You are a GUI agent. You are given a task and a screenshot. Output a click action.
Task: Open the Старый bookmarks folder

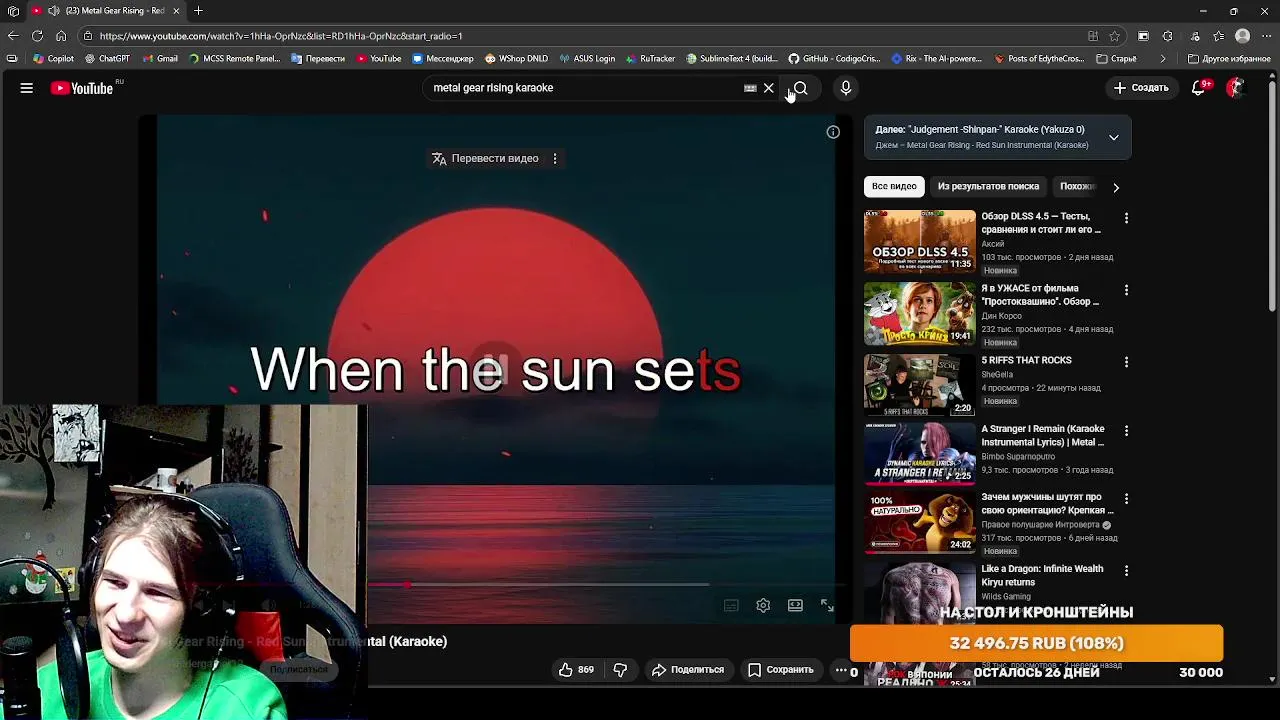pos(1116,59)
